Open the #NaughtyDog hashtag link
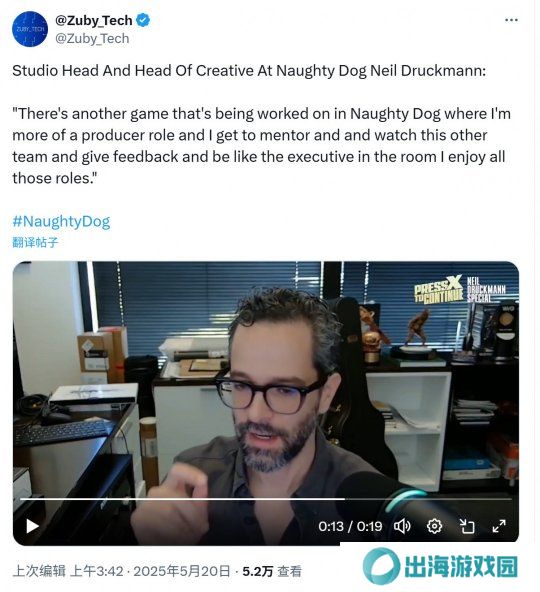This screenshot has height=592, width=540. pyautogui.click(x=61, y=221)
